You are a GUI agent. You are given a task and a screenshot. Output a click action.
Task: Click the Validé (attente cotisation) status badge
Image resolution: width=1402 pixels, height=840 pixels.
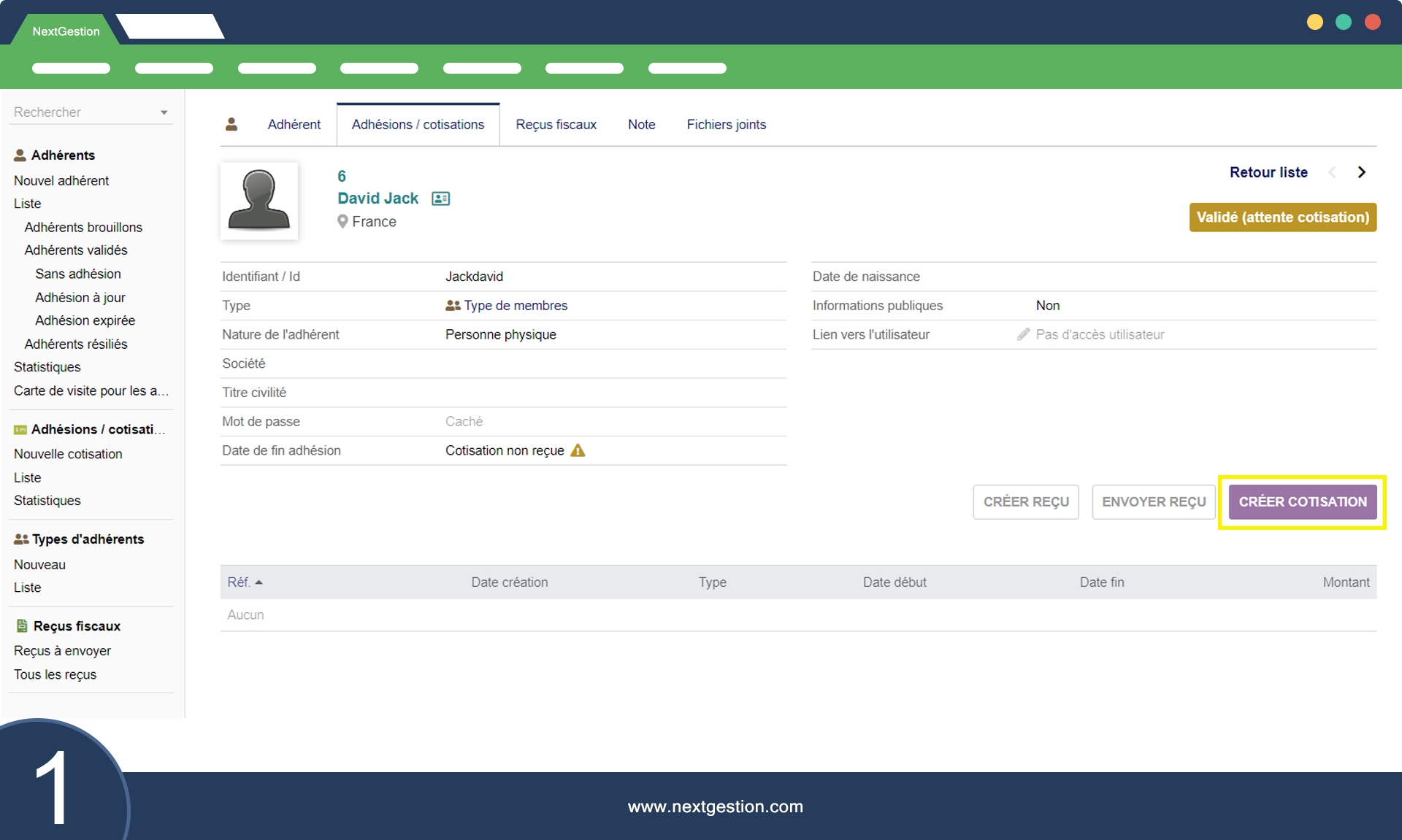pos(1282,217)
